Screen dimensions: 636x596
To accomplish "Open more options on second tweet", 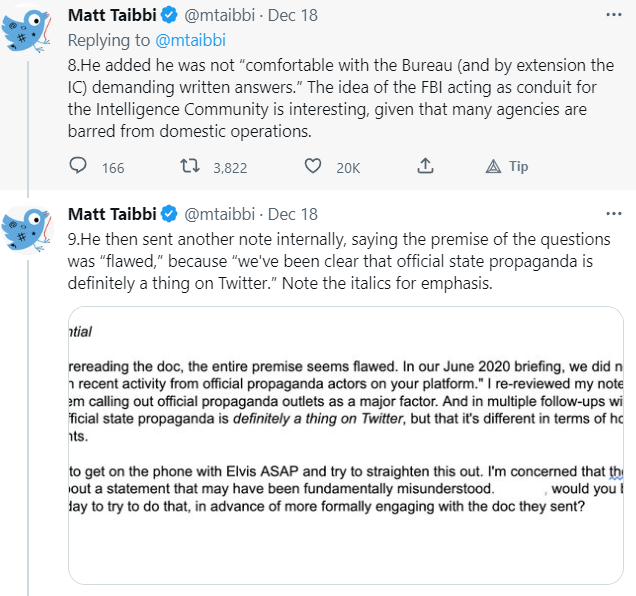I will 613,214.
